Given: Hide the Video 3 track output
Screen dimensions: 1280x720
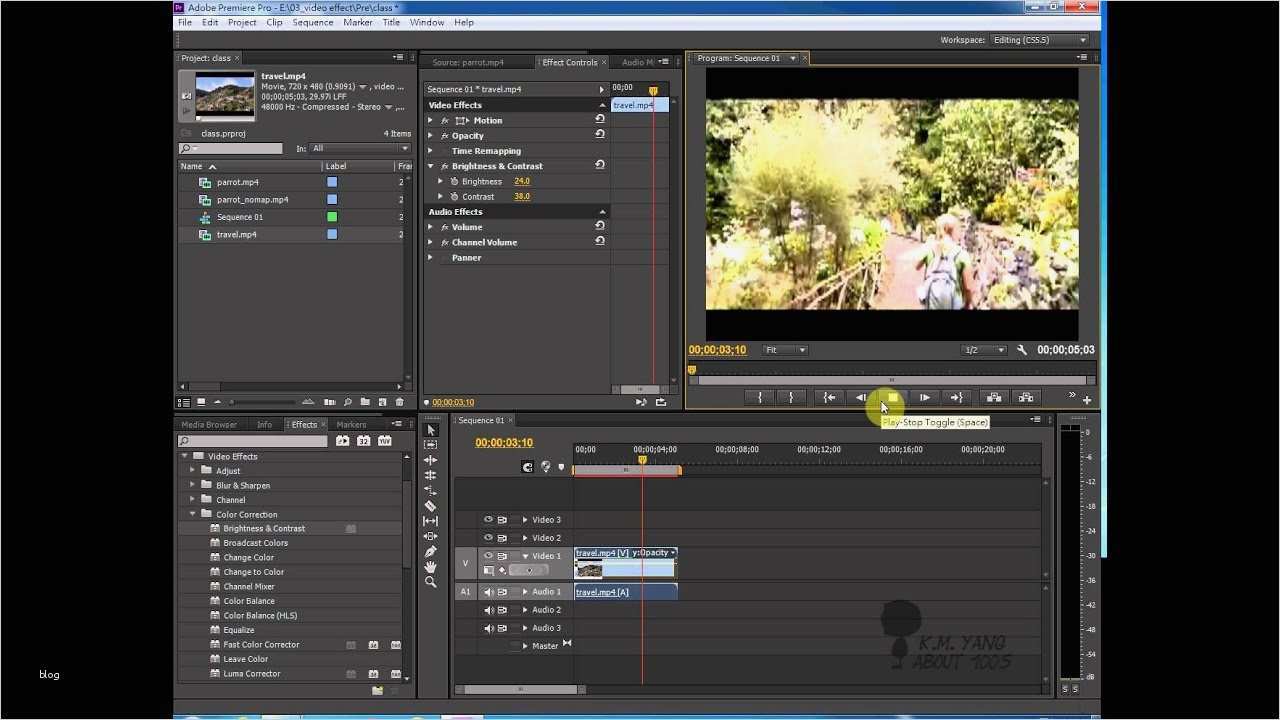Looking at the screenshot, I should point(489,520).
